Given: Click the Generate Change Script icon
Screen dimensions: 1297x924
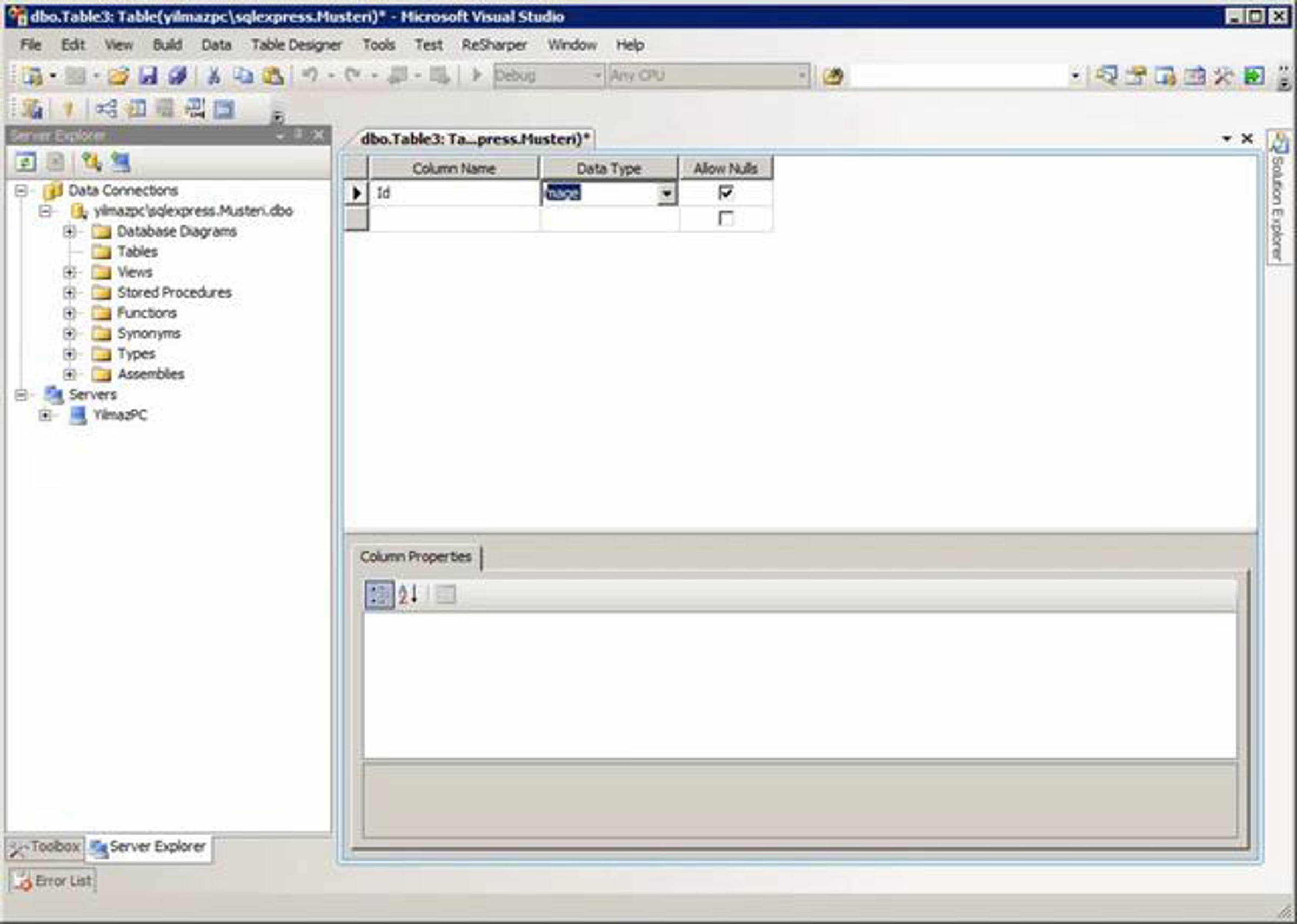Looking at the screenshot, I should [x=32, y=109].
